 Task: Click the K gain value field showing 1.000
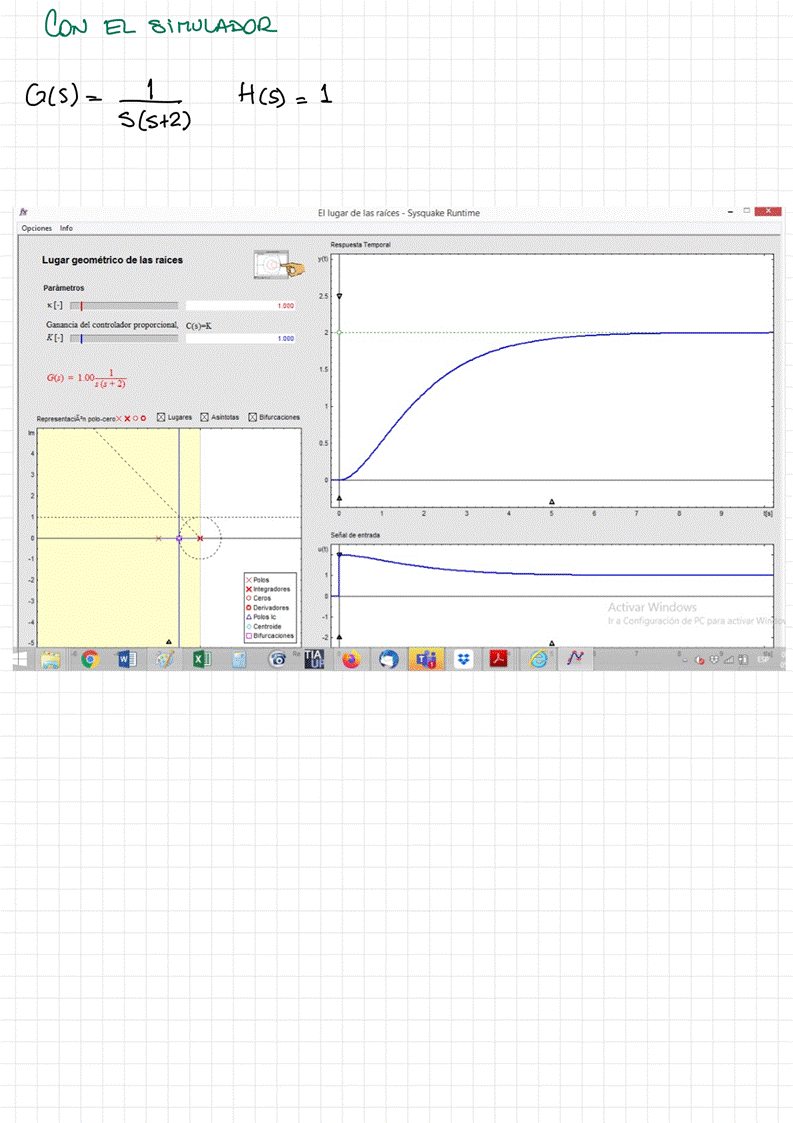pyautogui.click(x=241, y=338)
